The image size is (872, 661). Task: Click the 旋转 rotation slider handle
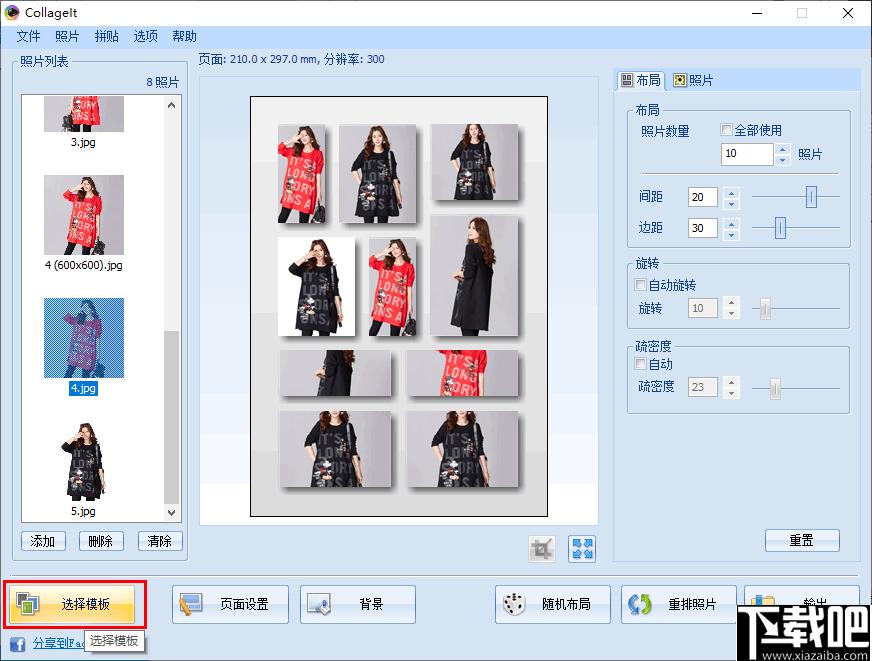(765, 309)
